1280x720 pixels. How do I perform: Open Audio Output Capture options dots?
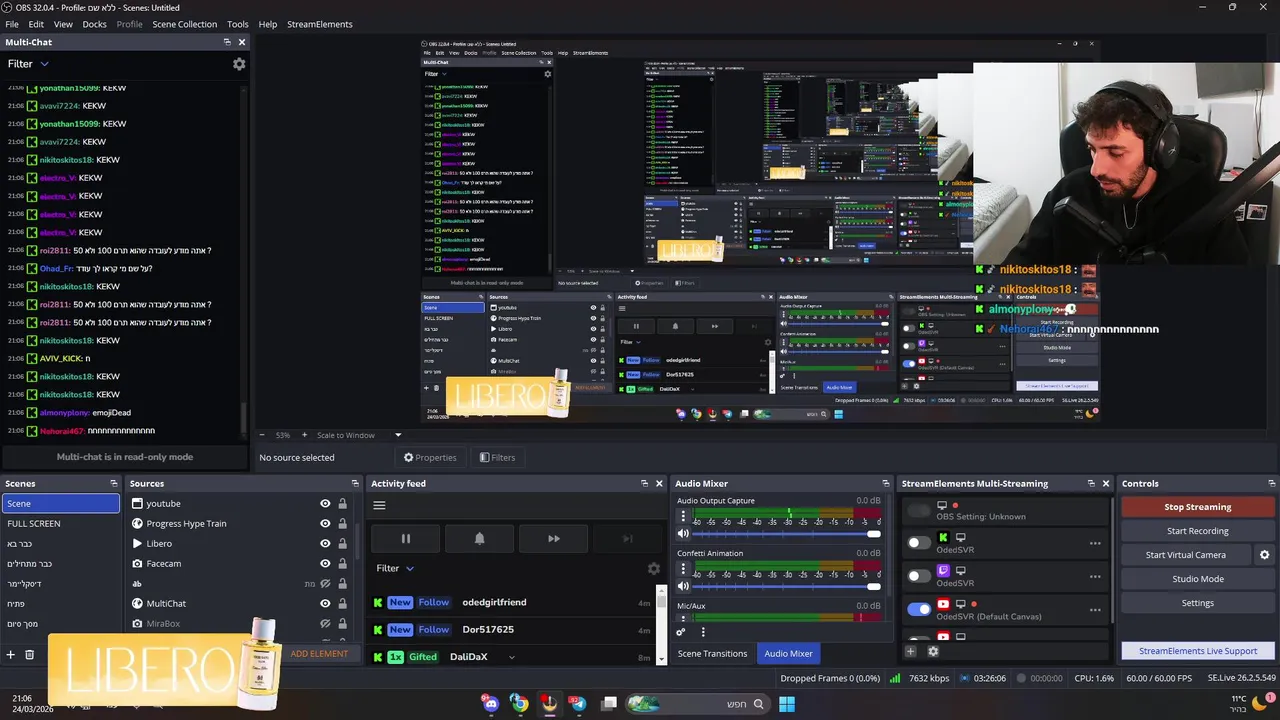pyautogui.click(x=684, y=517)
